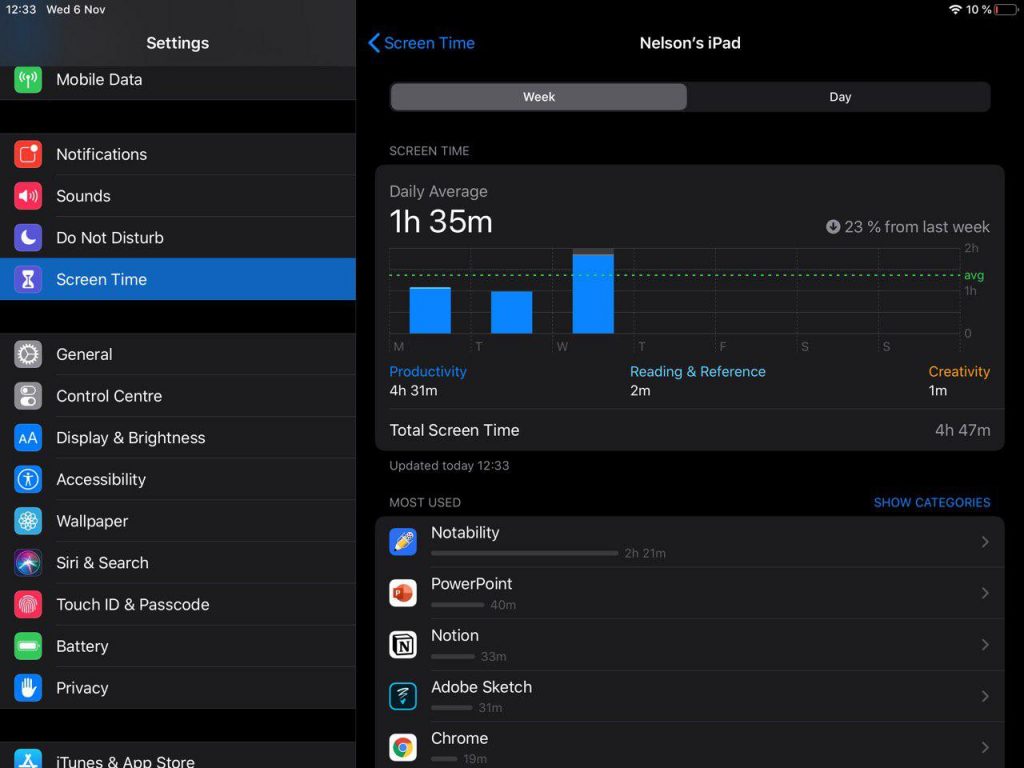Tap Show Categories link
Screen dimensions: 1024x768
pos(932,503)
